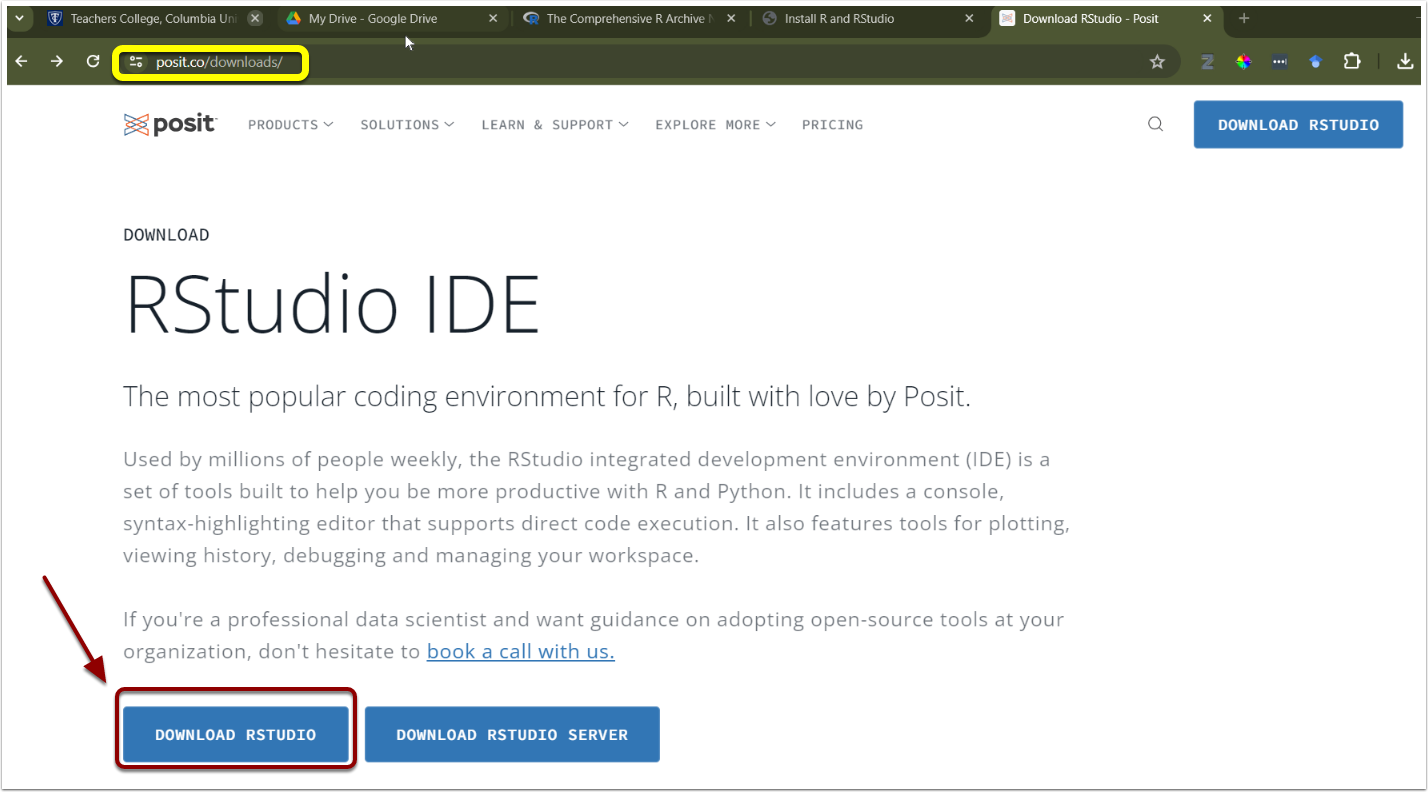Expand the Solutions dropdown menu
This screenshot has width=1428, height=792.
[407, 125]
